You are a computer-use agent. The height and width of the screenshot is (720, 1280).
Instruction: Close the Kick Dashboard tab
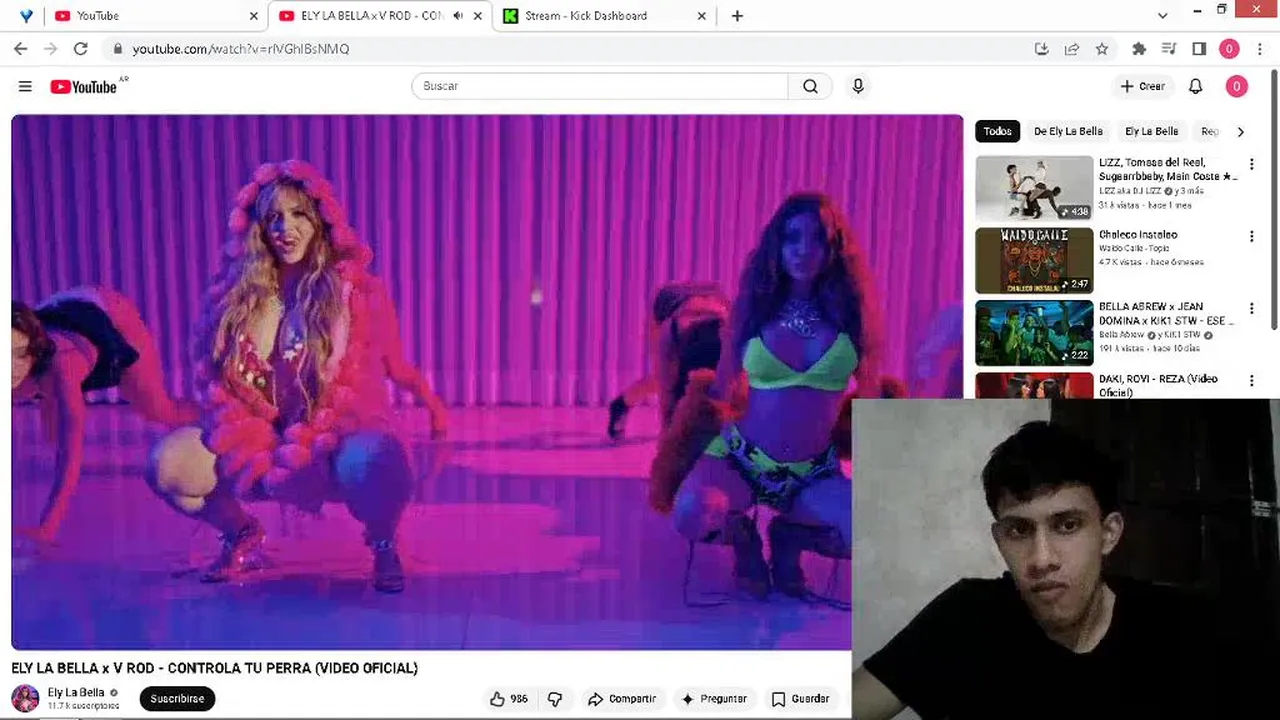(702, 16)
